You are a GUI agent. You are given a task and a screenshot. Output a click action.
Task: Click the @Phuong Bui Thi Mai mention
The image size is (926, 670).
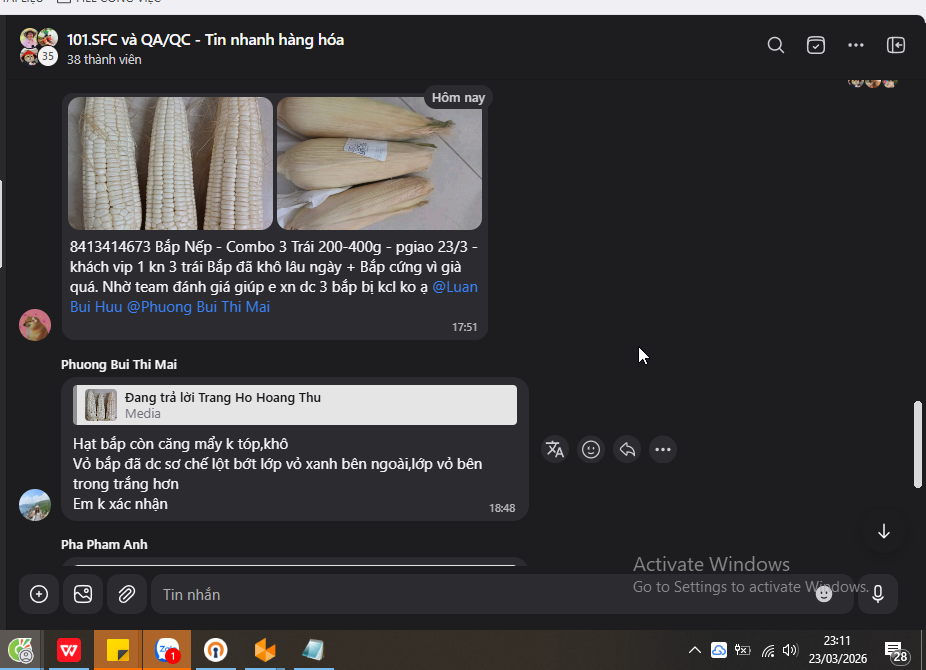tap(198, 307)
